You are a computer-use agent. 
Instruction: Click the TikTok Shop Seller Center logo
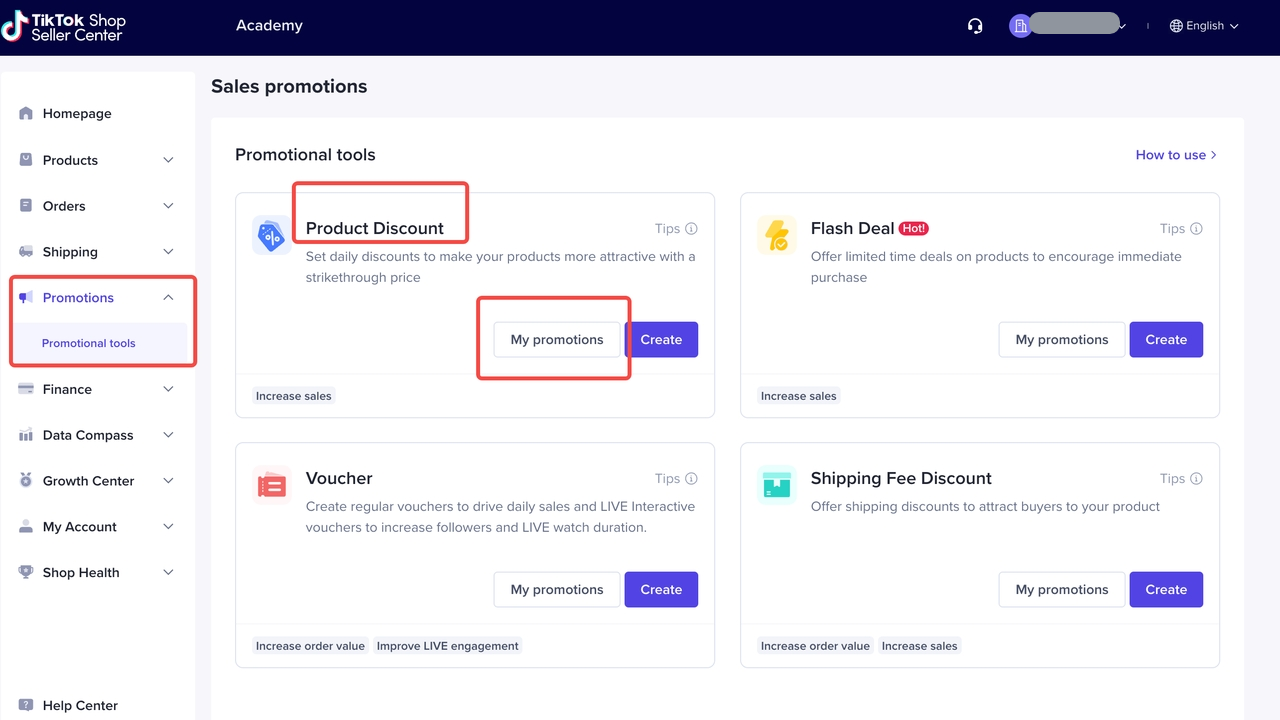point(64,27)
